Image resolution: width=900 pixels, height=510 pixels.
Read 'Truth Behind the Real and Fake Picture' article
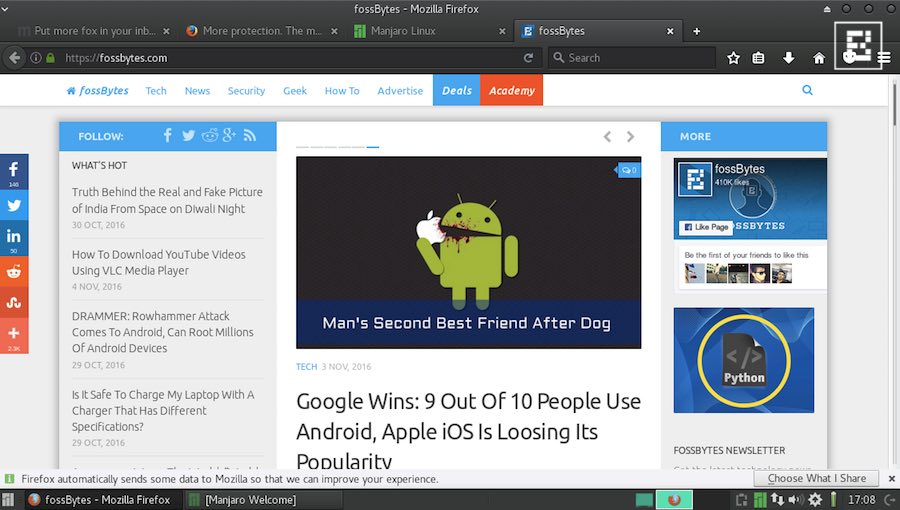coord(167,200)
